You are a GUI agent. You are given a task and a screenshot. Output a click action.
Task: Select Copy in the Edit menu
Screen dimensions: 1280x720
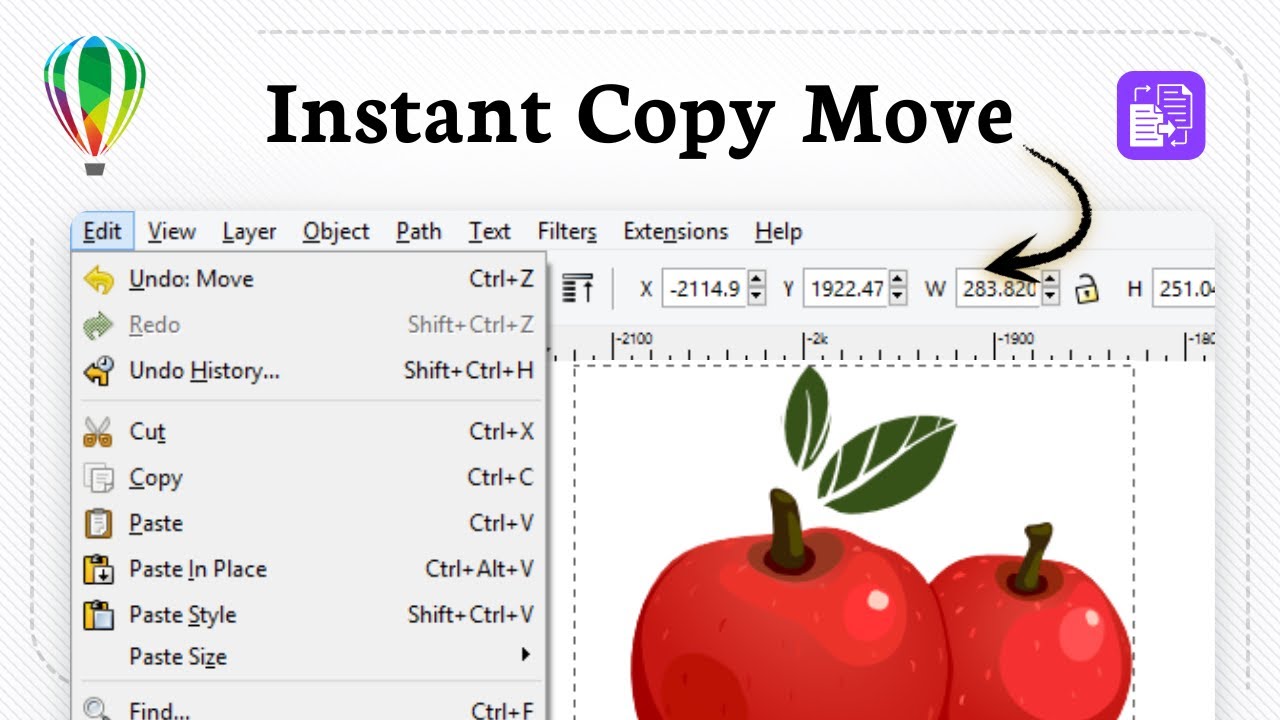click(x=309, y=478)
